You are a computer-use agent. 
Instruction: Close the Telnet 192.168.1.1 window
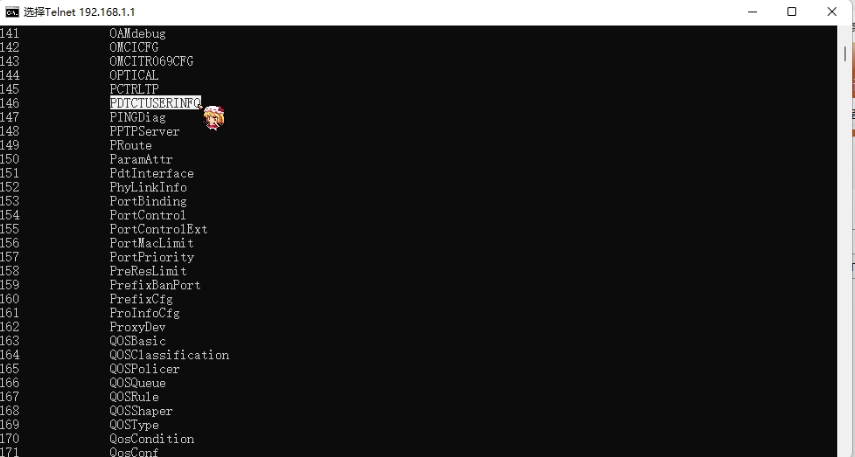coord(832,11)
